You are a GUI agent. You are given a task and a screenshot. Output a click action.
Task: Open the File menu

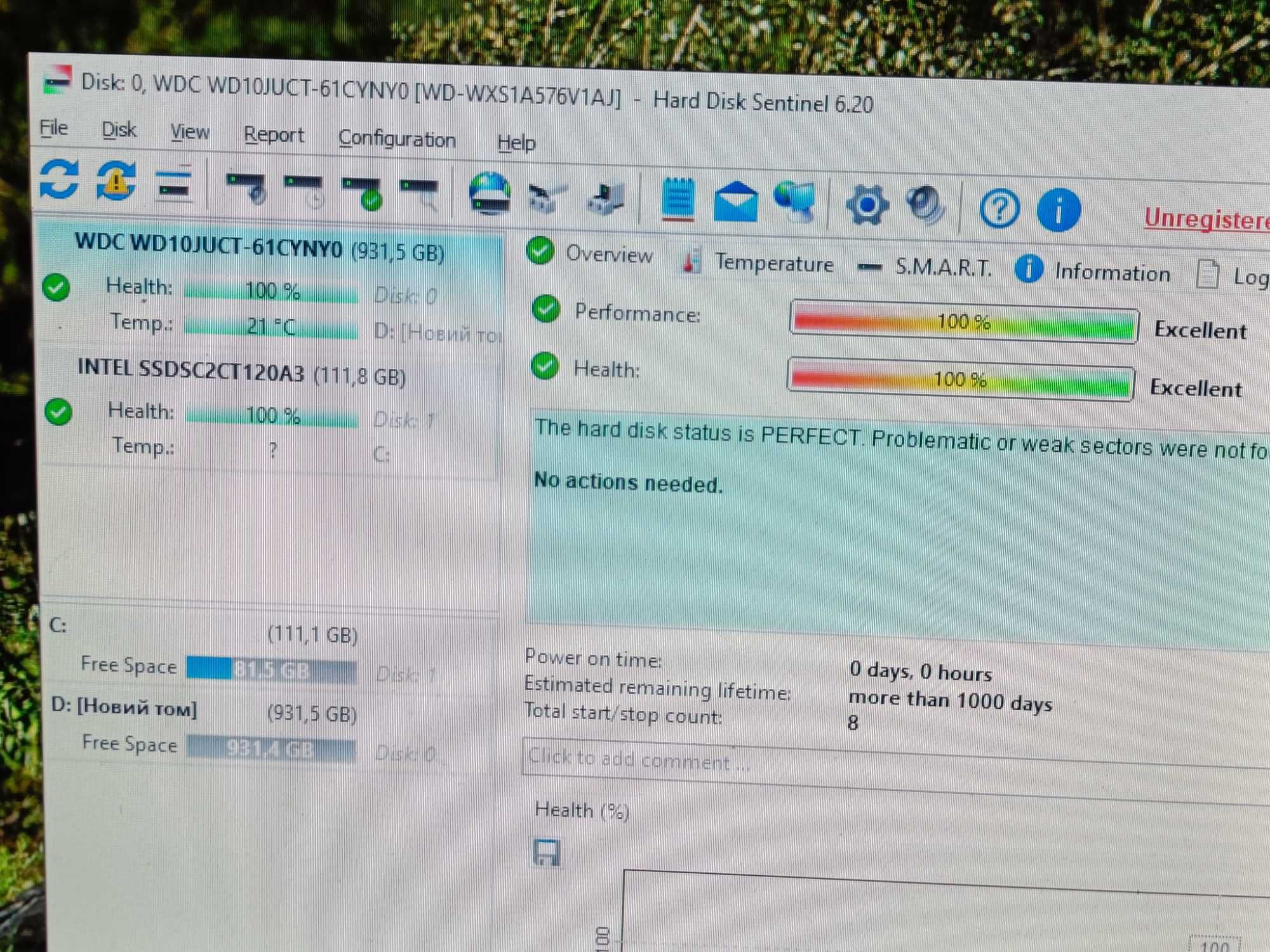53,128
